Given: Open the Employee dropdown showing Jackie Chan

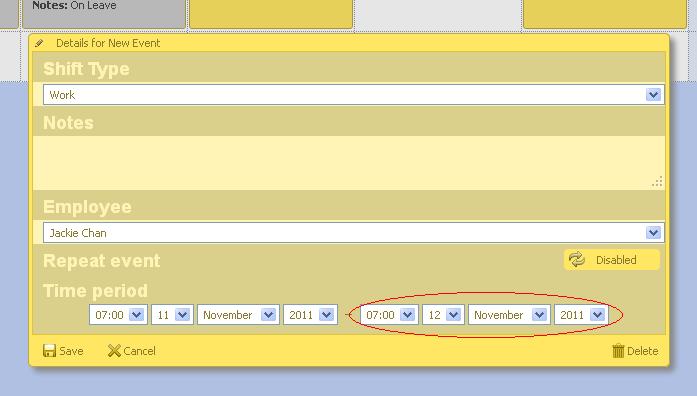Looking at the screenshot, I should 353,232.
